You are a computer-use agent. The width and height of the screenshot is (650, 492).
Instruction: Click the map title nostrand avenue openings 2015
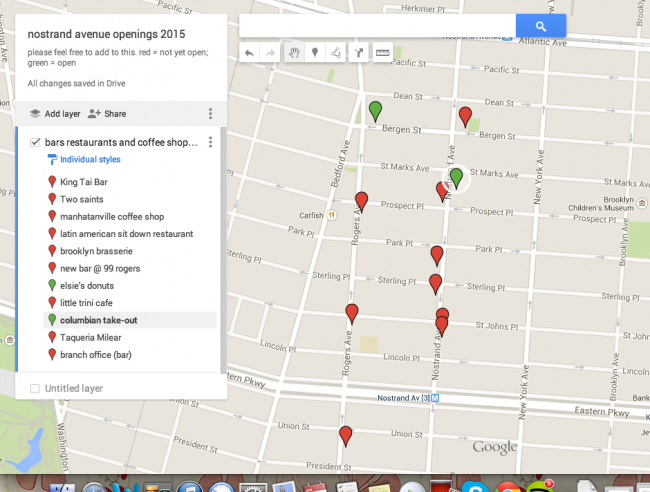pos(107,34)
